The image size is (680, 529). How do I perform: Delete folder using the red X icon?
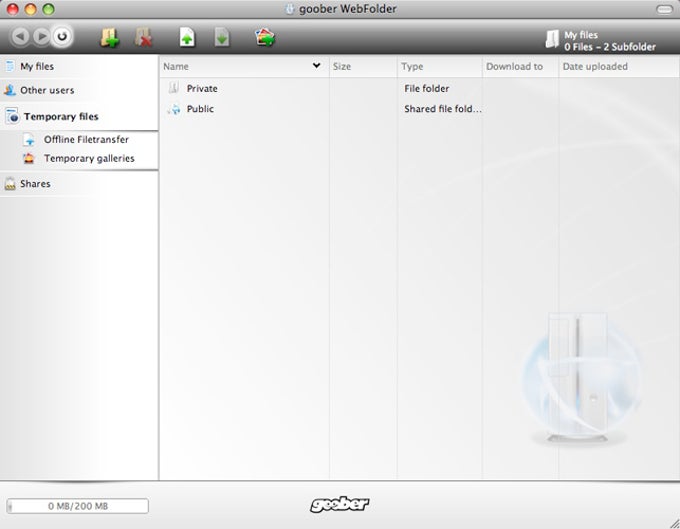144,38
